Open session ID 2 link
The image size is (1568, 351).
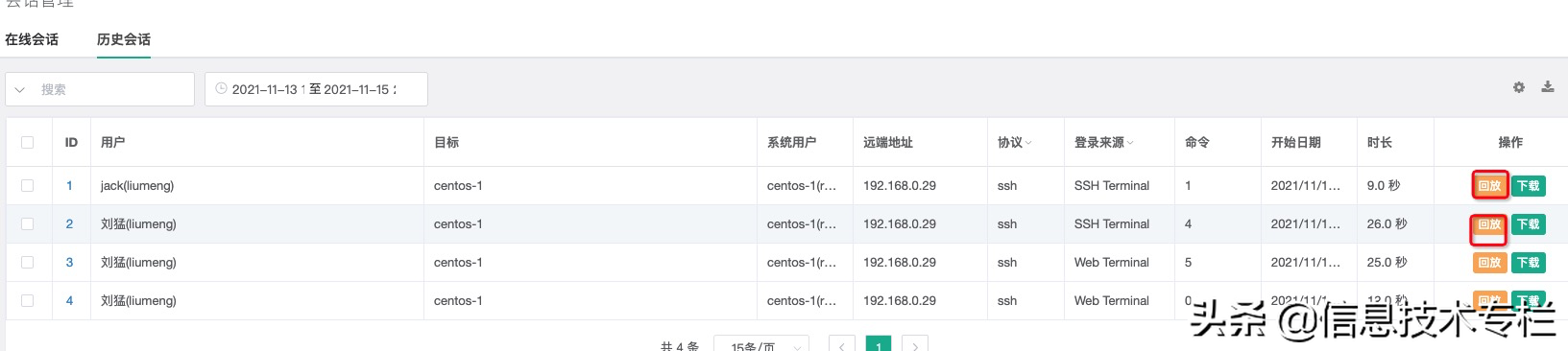(x=69, y=223)
